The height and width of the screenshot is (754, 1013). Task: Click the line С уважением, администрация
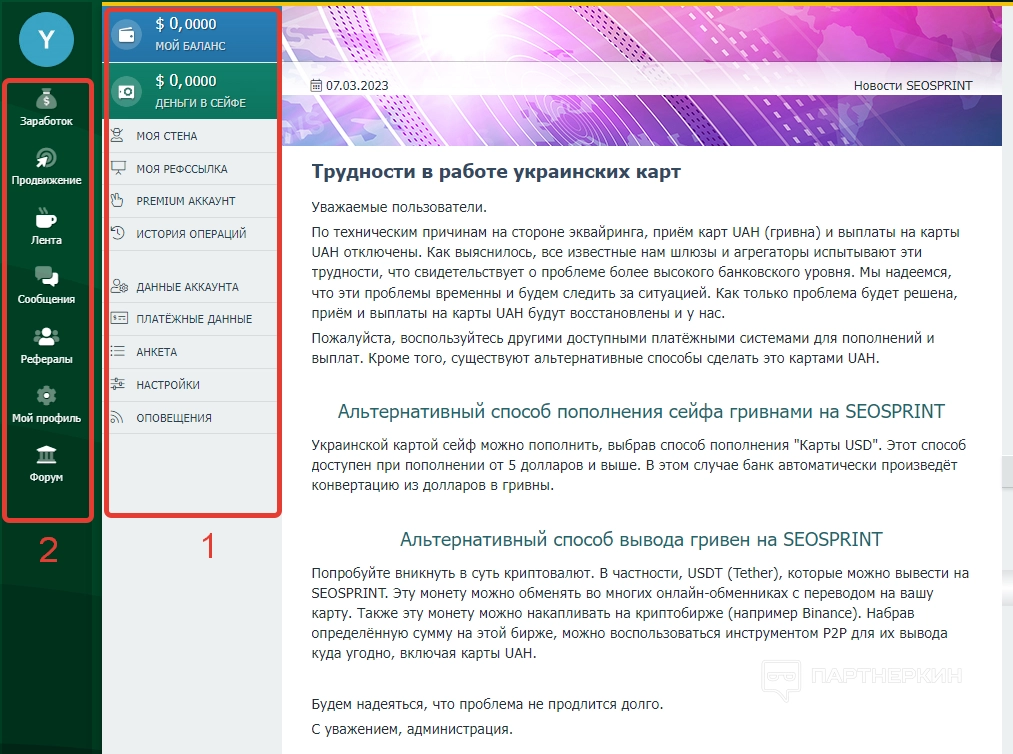pyautogui.click(x=412, y=729)
